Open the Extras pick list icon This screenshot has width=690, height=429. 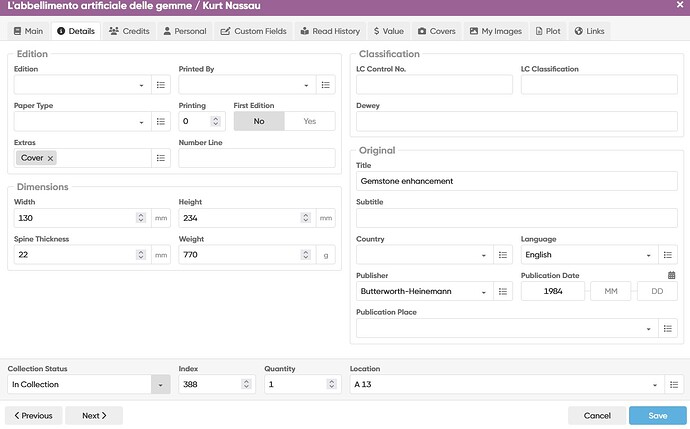tap(161, 158)
